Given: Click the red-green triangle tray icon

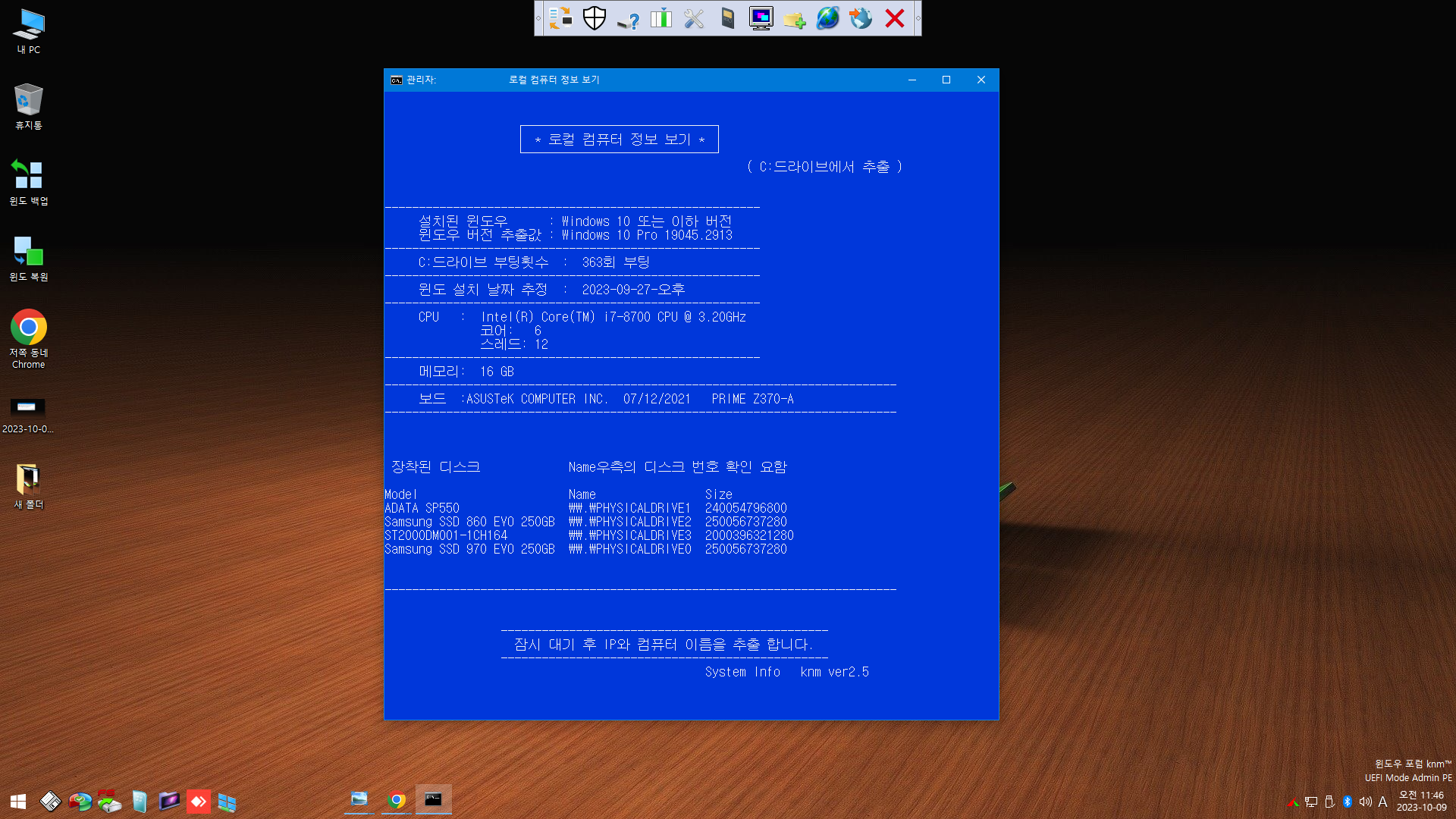Looking at the screenshot, I should click(1293, 802).
